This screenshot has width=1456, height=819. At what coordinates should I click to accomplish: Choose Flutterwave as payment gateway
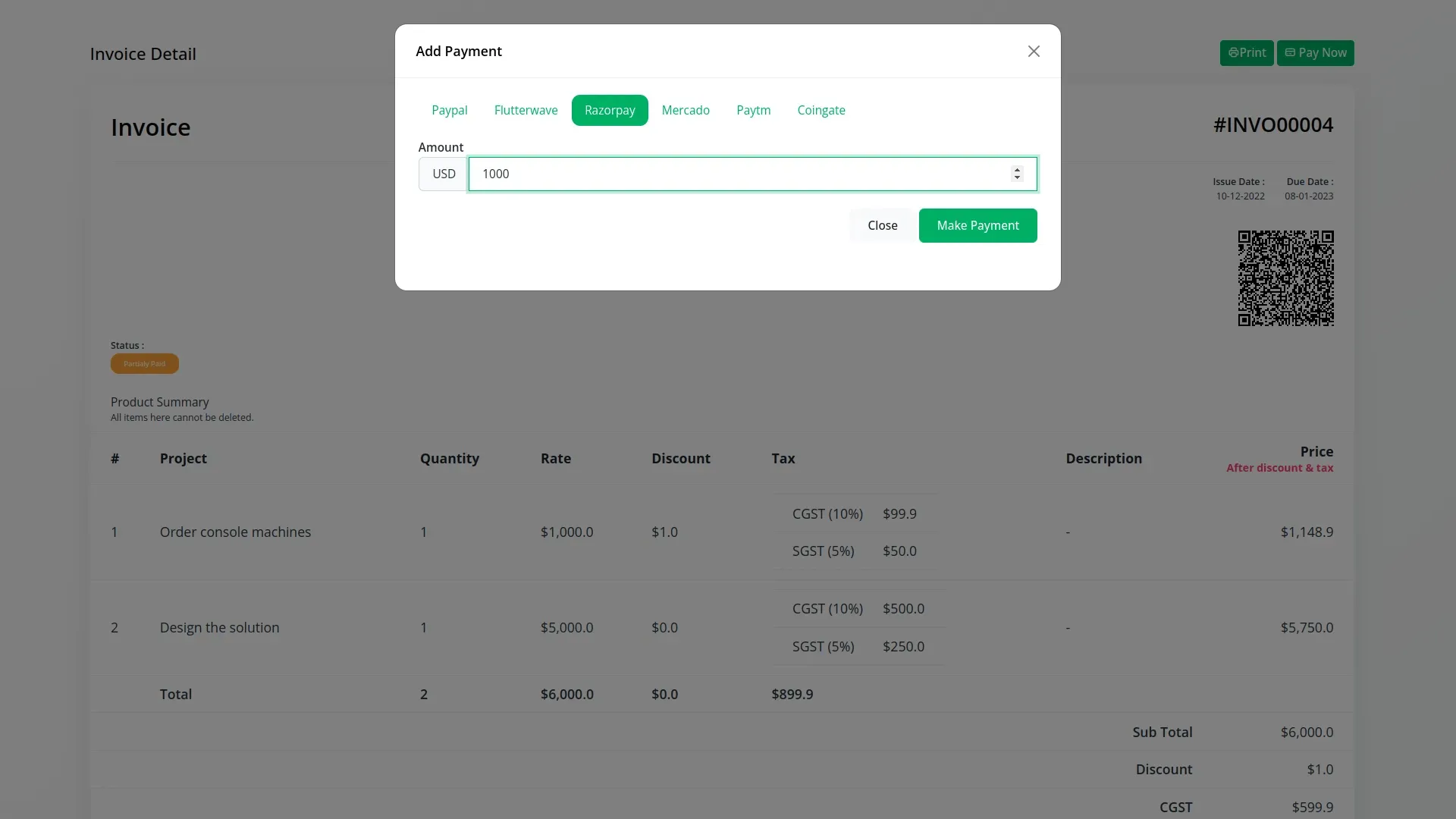[526, 110]
